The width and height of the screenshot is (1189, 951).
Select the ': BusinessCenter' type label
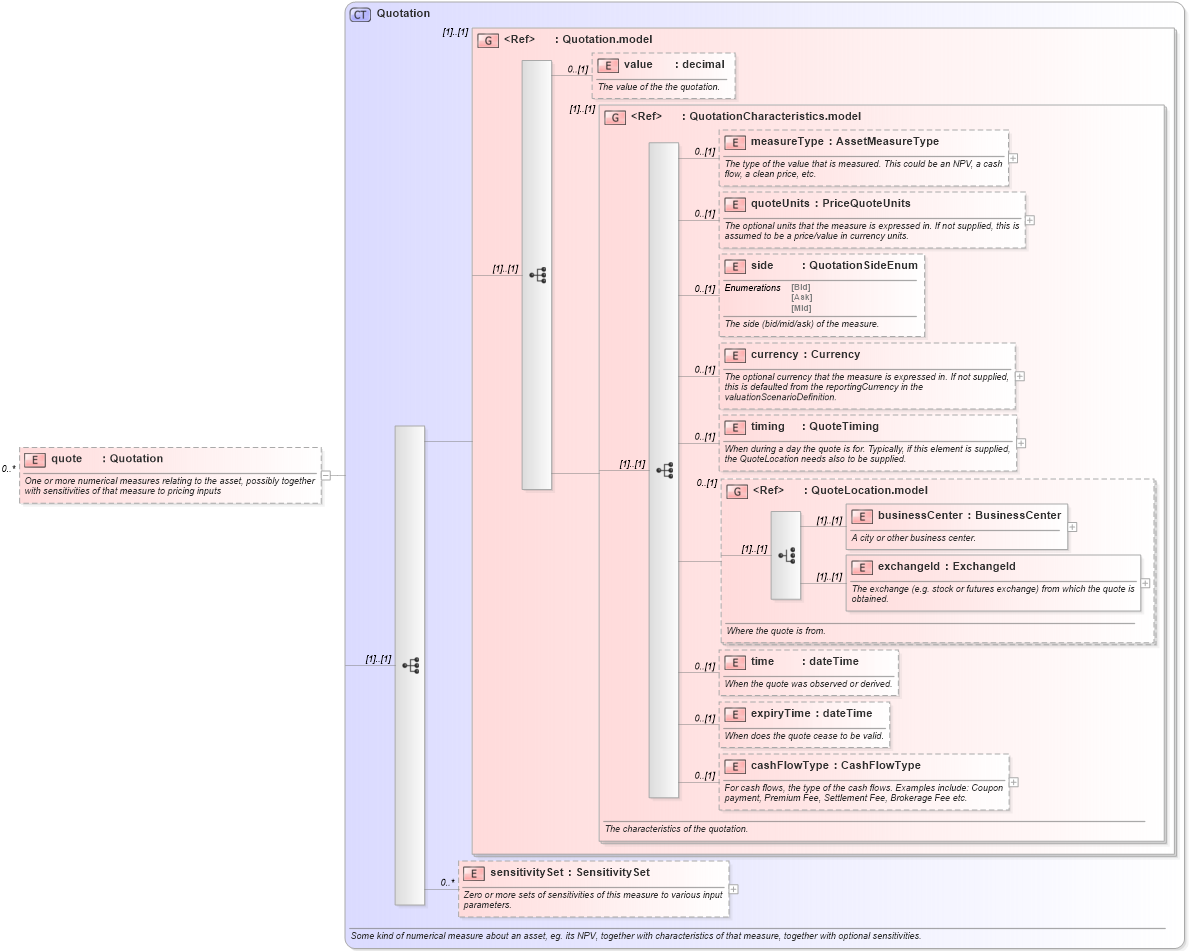(x=1015, y=516)
